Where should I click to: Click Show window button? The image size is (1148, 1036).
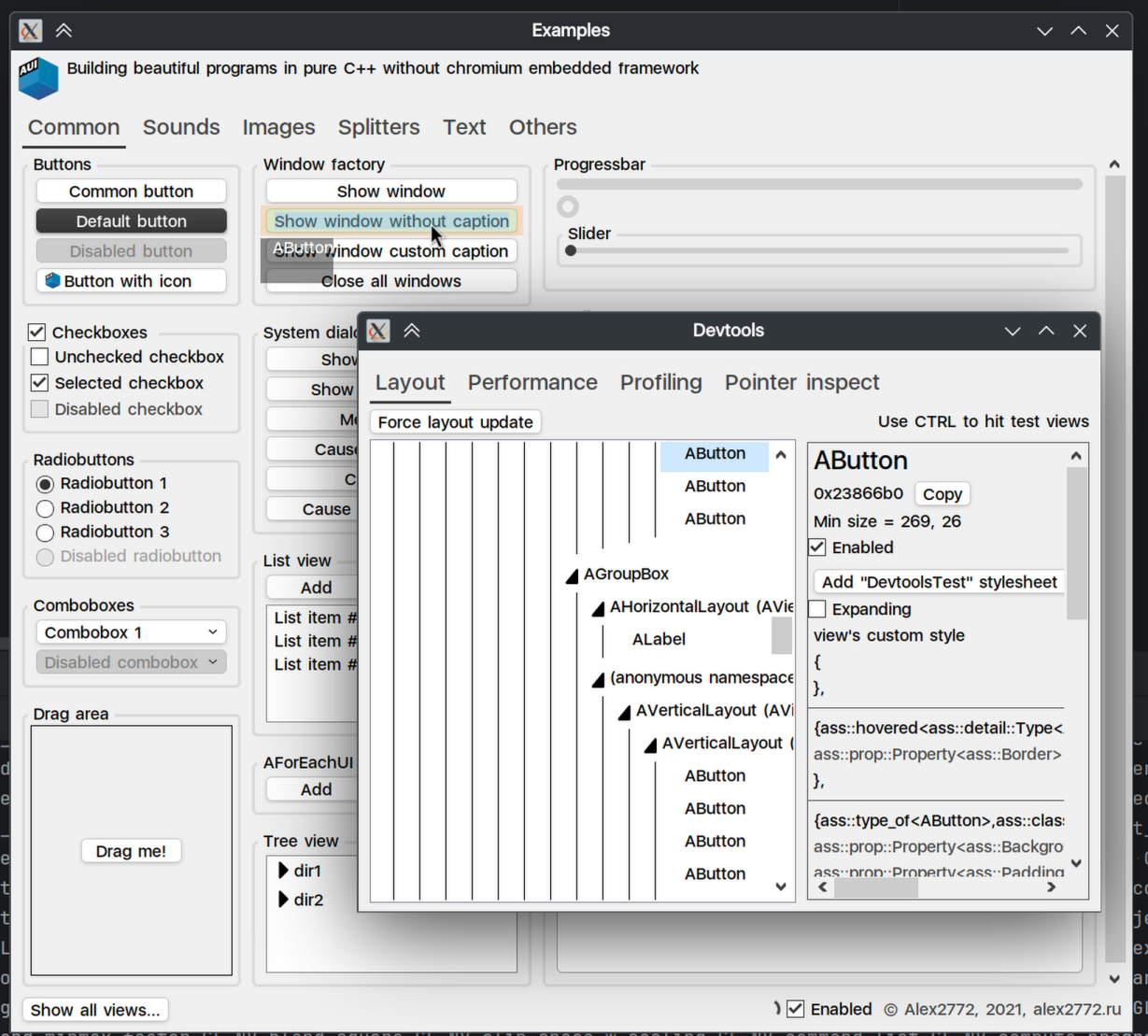click(x=391, y=192)
